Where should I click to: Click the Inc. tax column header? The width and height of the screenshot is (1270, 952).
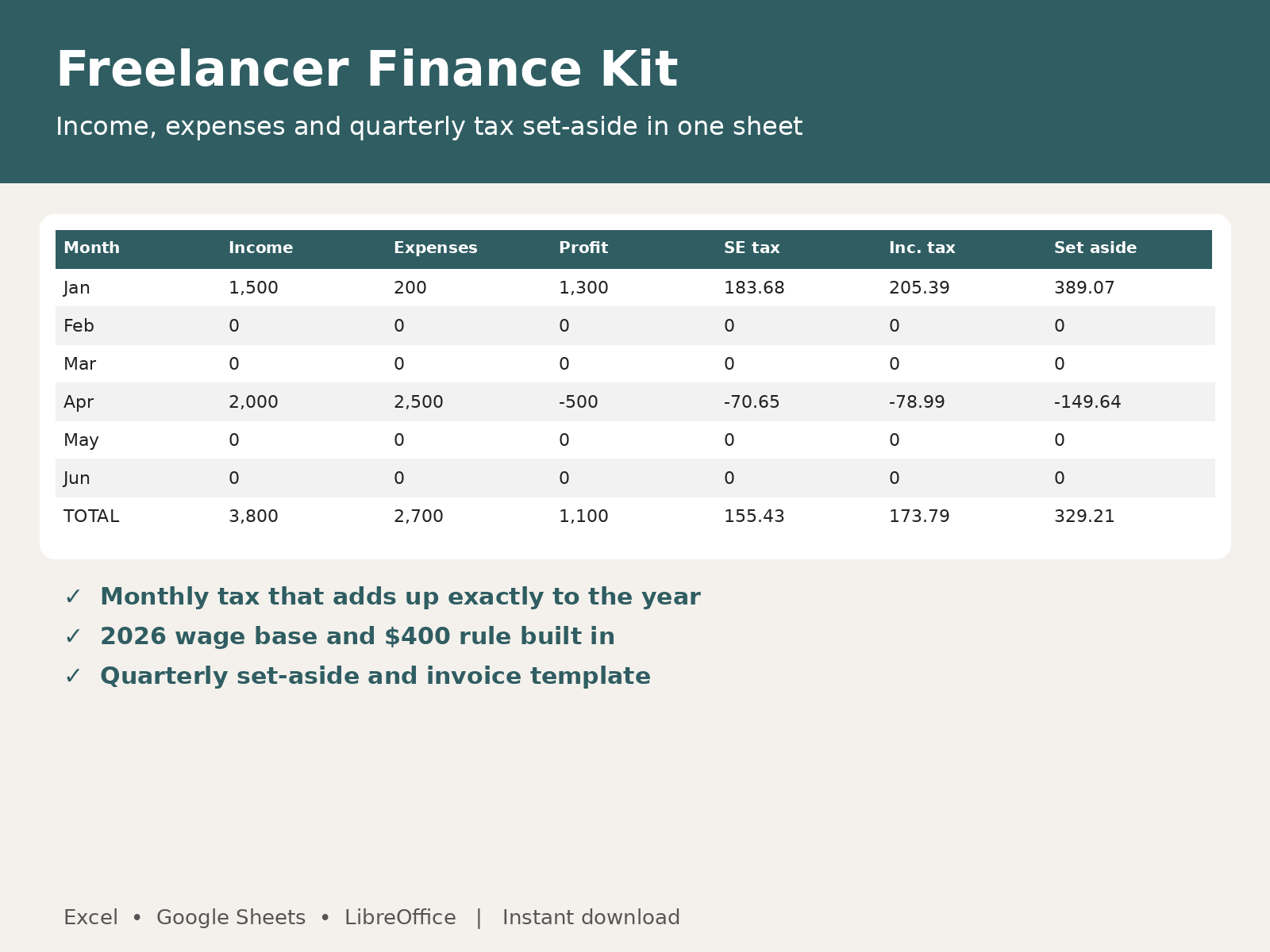point(922,248)
